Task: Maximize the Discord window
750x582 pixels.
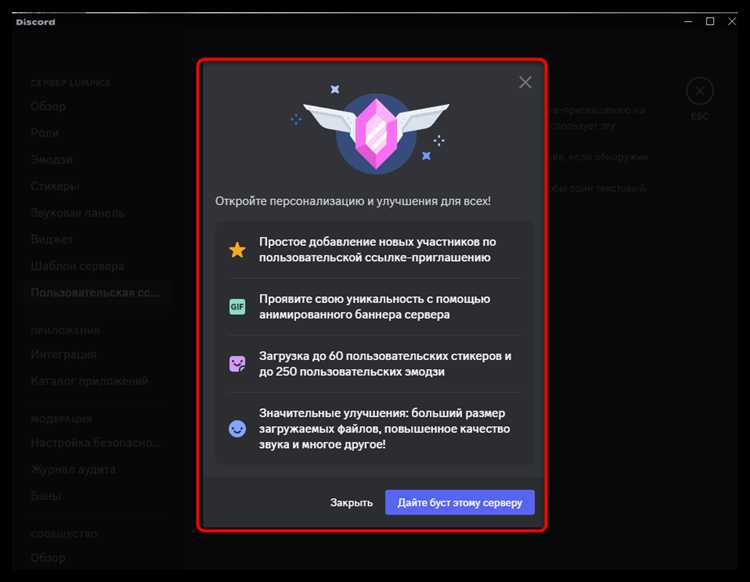Action: click(710, 22)
